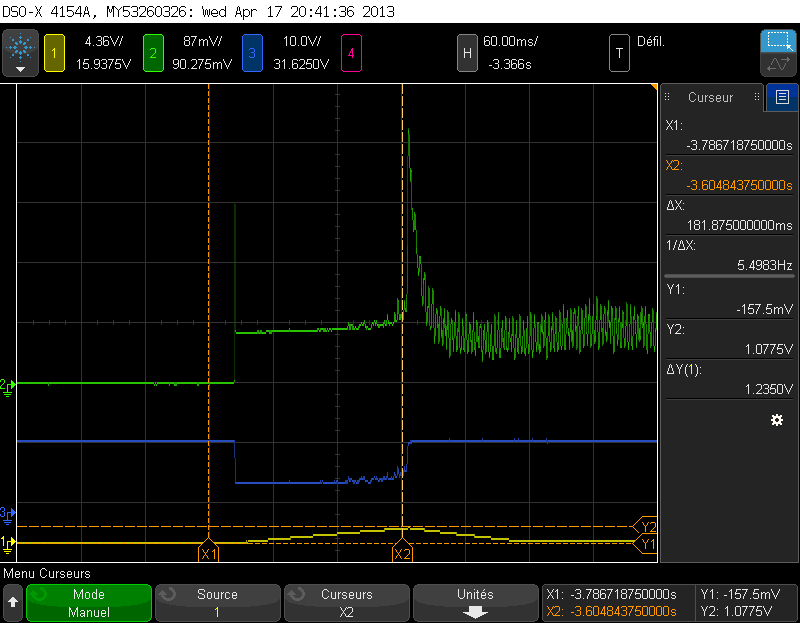Click ΔX value 181.875000000ms
The width and height of the screenshot is (800, 623).
point(739,225)
